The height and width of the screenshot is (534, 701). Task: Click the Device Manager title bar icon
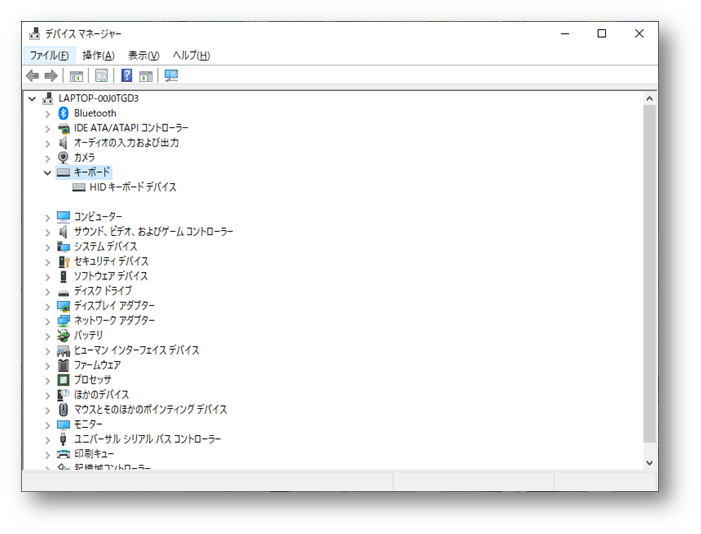[x=34, y=34]
